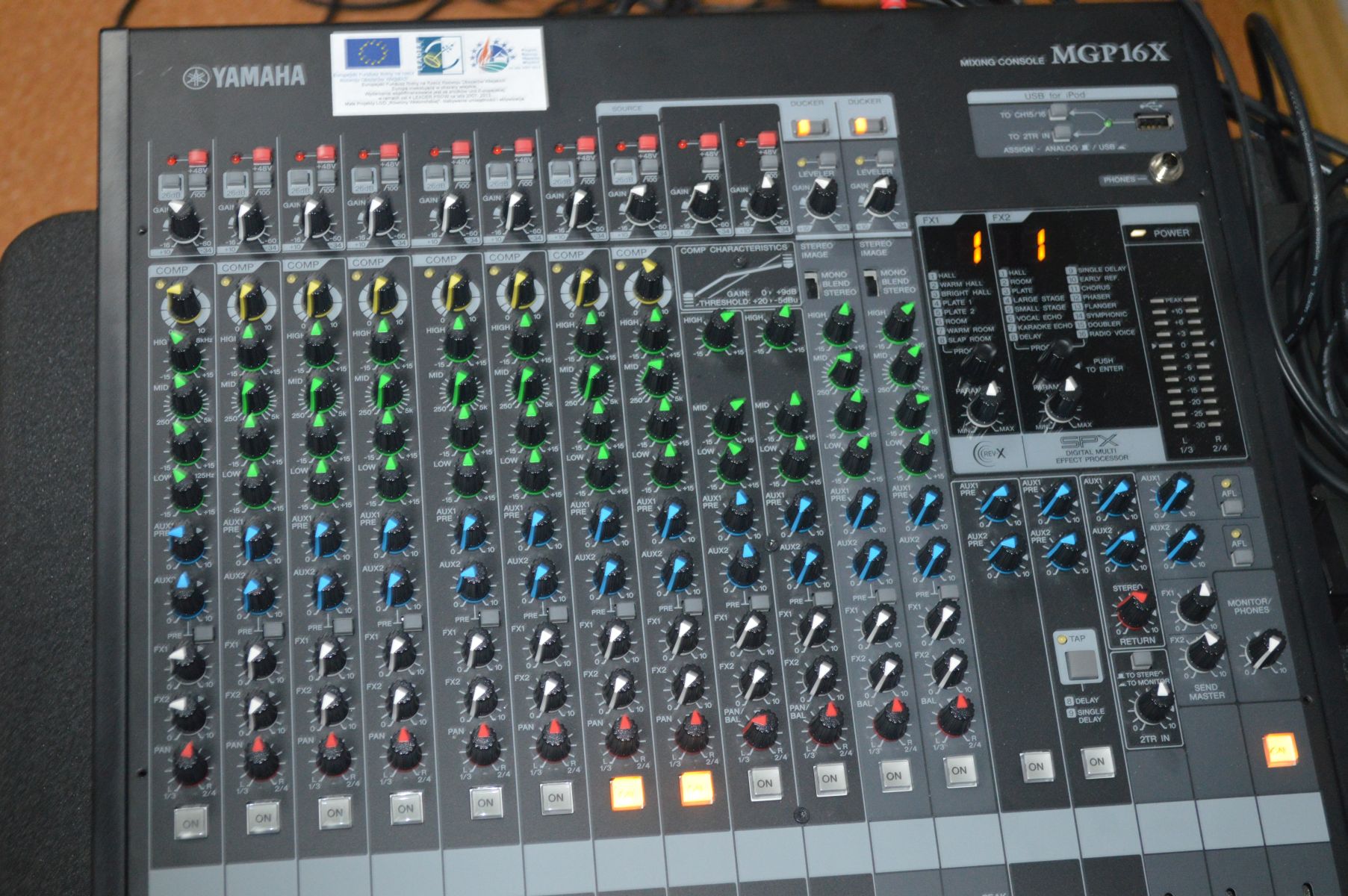Mute the lit ON button on channel 7
Screen dimensions: 1348x896
(626, 794)
